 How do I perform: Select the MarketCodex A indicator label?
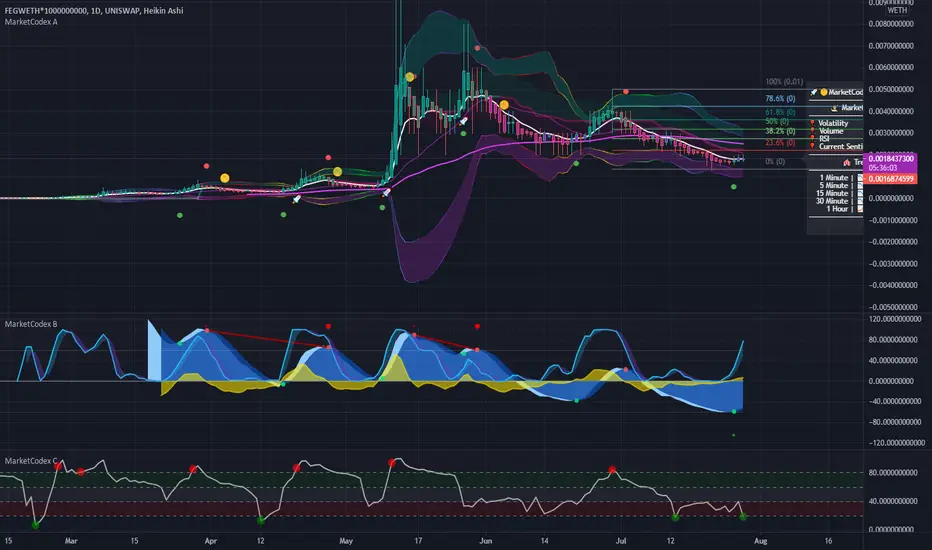click(x=31, y=22)
